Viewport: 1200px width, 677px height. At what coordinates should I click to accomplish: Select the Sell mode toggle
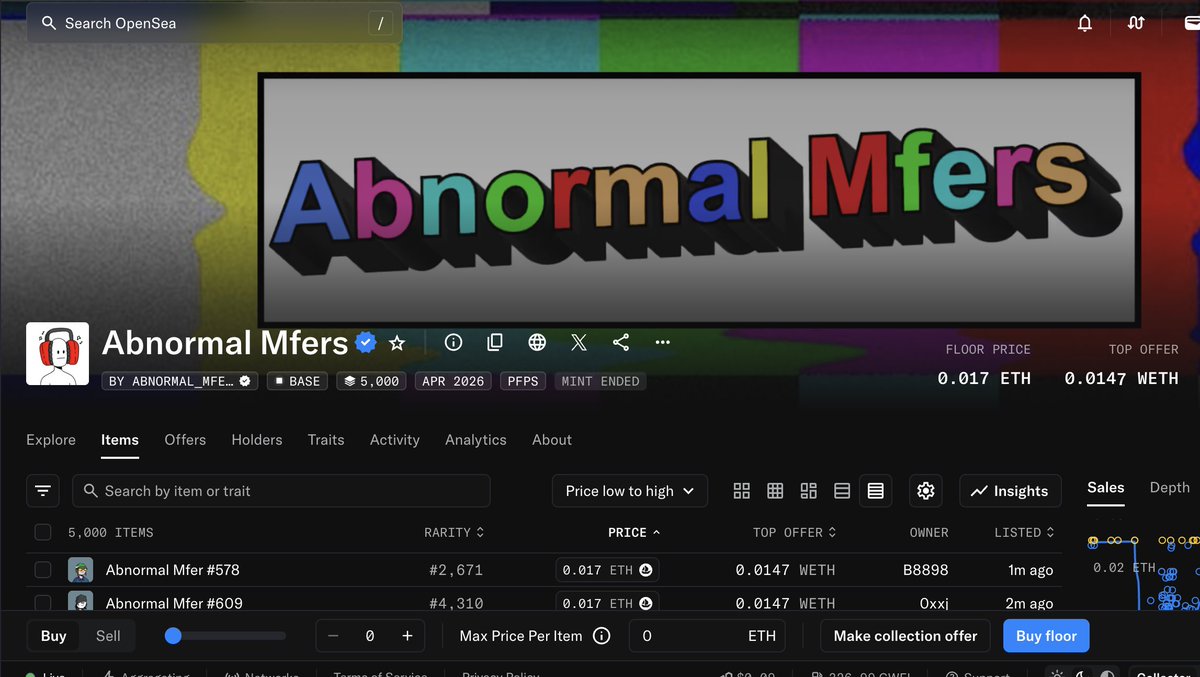coord(108,636)
